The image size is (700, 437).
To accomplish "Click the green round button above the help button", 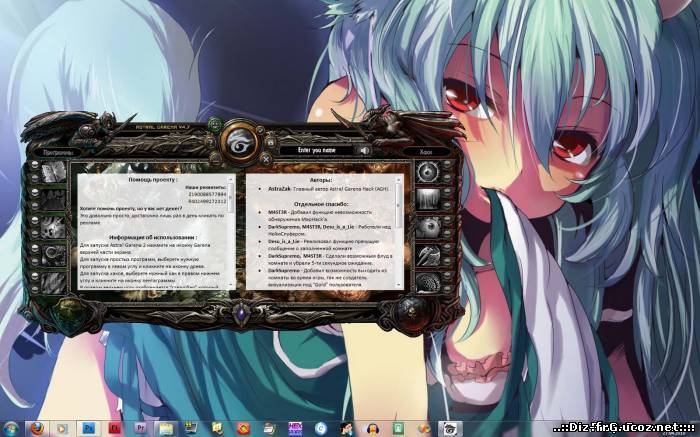I will click(x=215, y=124).
